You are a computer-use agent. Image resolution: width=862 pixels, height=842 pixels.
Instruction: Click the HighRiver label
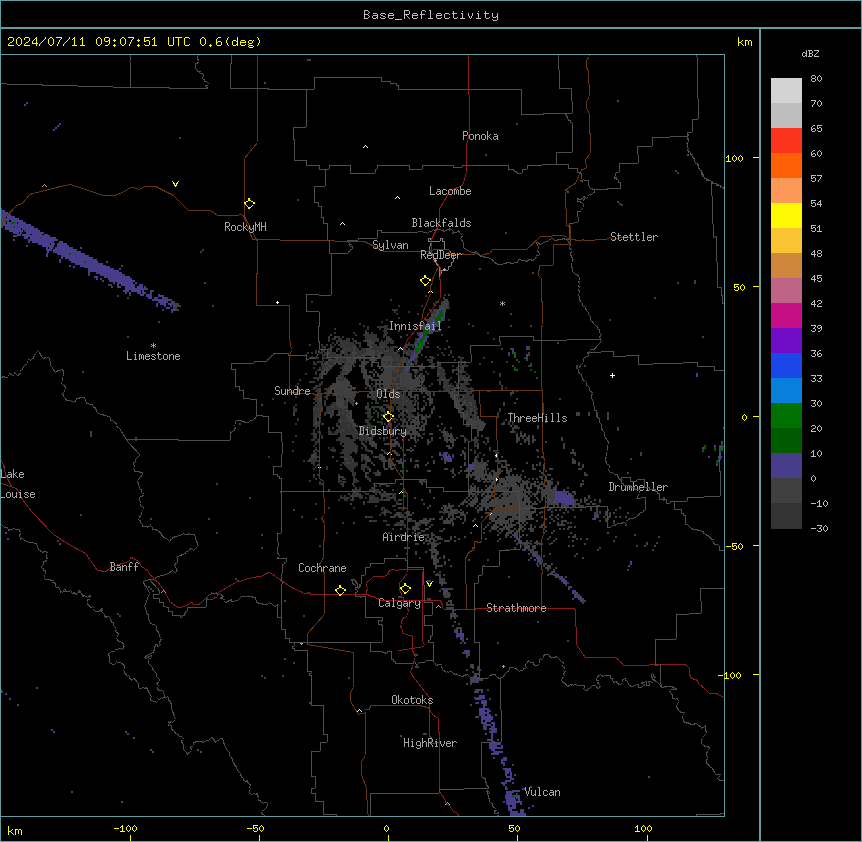click(x=430, y=743)
